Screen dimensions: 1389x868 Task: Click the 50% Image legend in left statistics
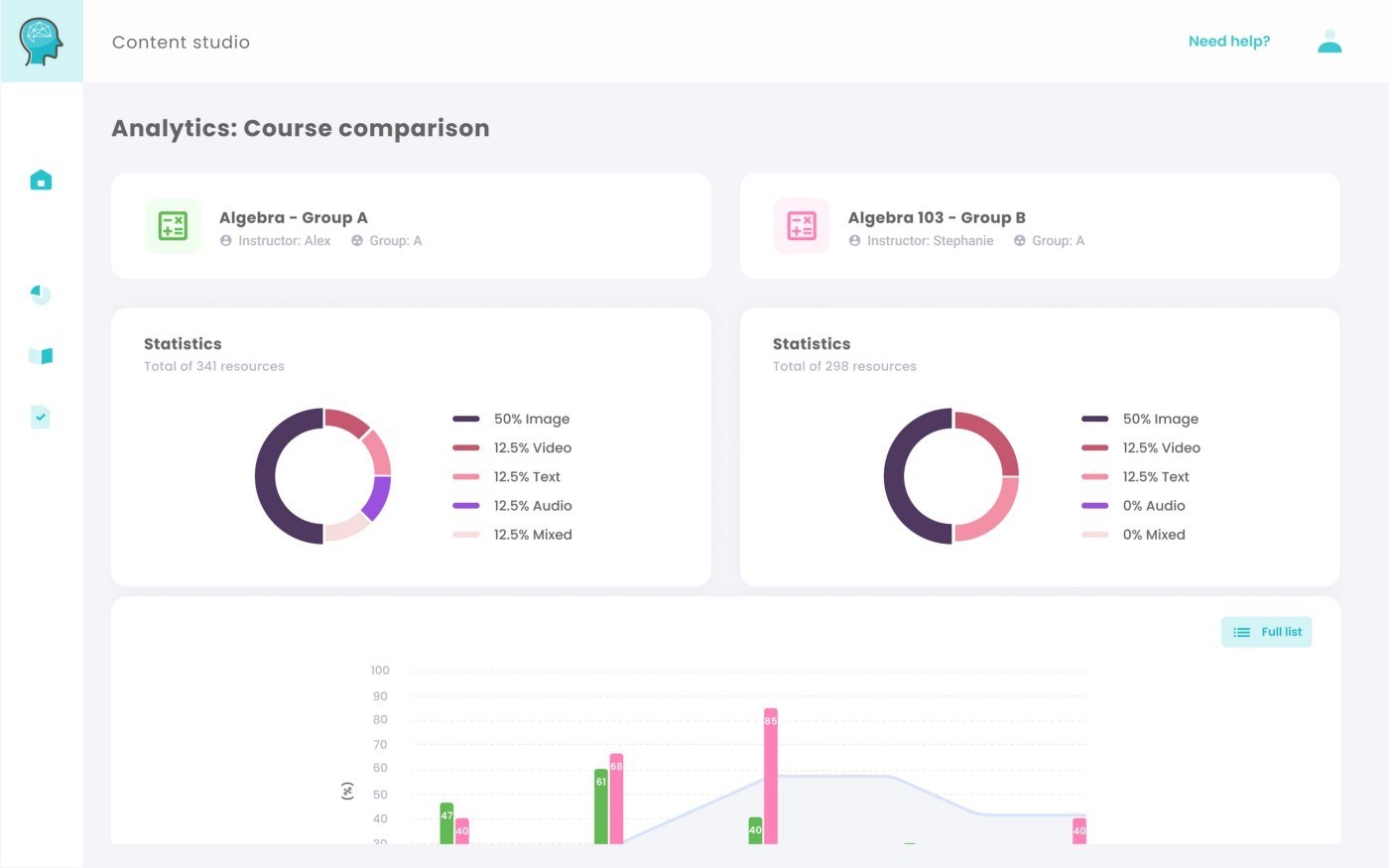pos(511,419)
